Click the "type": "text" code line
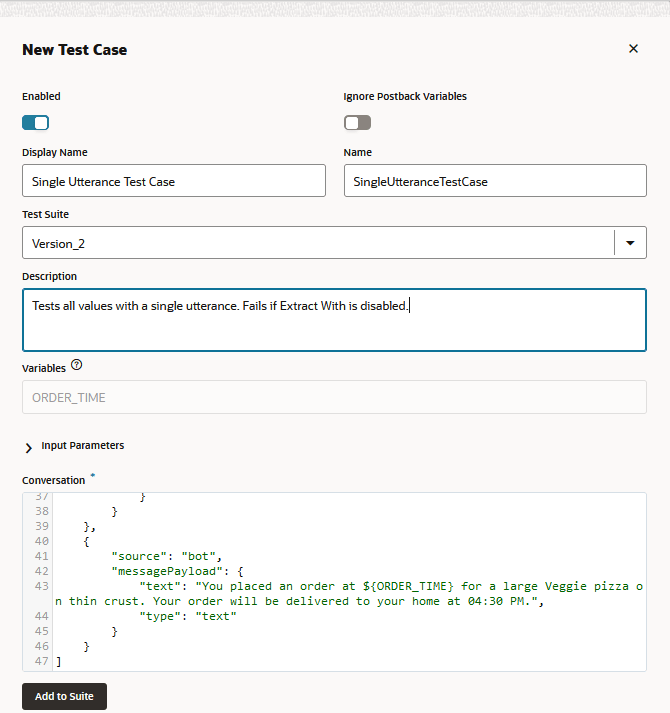670x713 pixels. pyautogui.click(x=188, y=616)
